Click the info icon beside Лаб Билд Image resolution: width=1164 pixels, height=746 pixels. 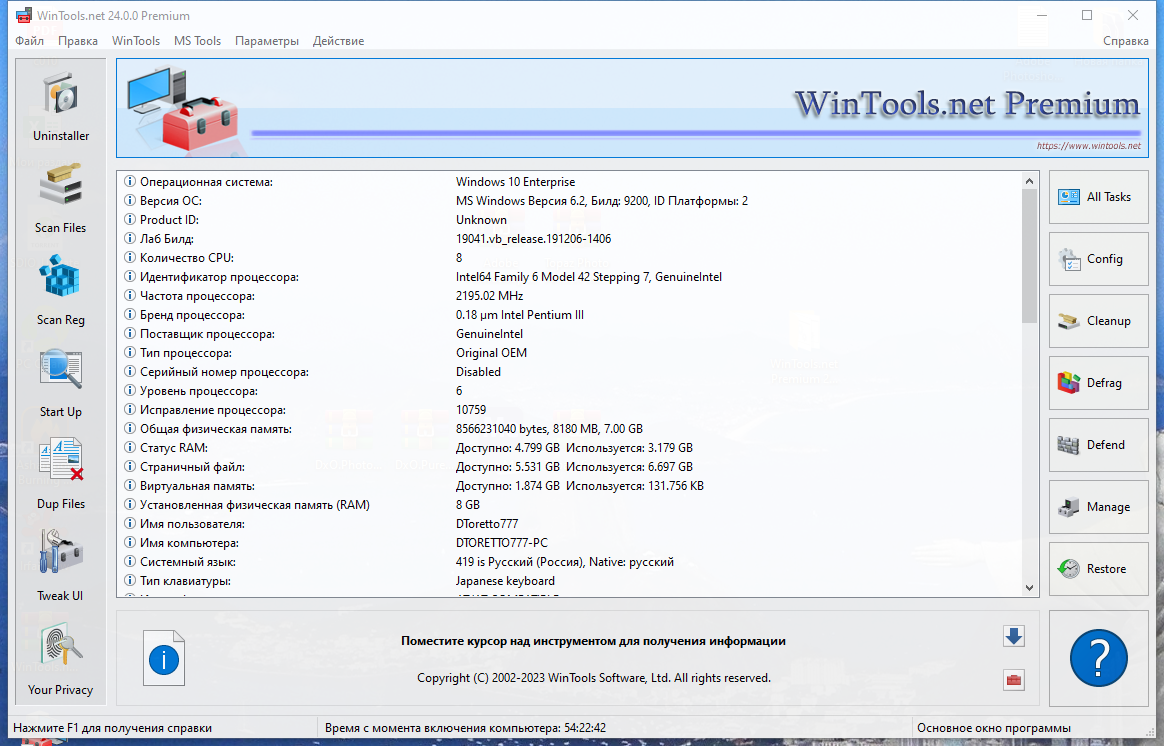[x=130, y=239]
